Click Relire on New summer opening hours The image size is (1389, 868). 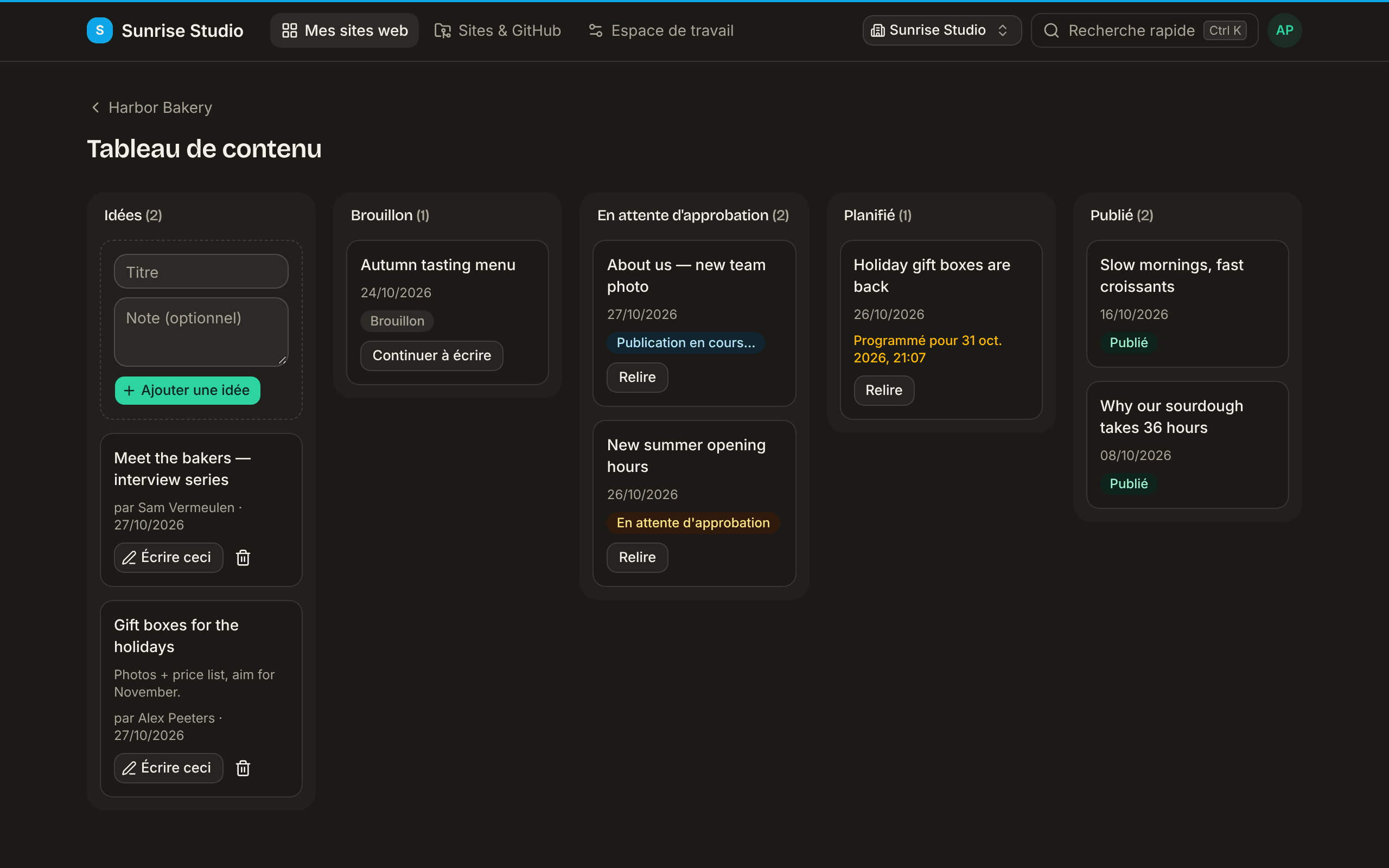pos(637,558)
